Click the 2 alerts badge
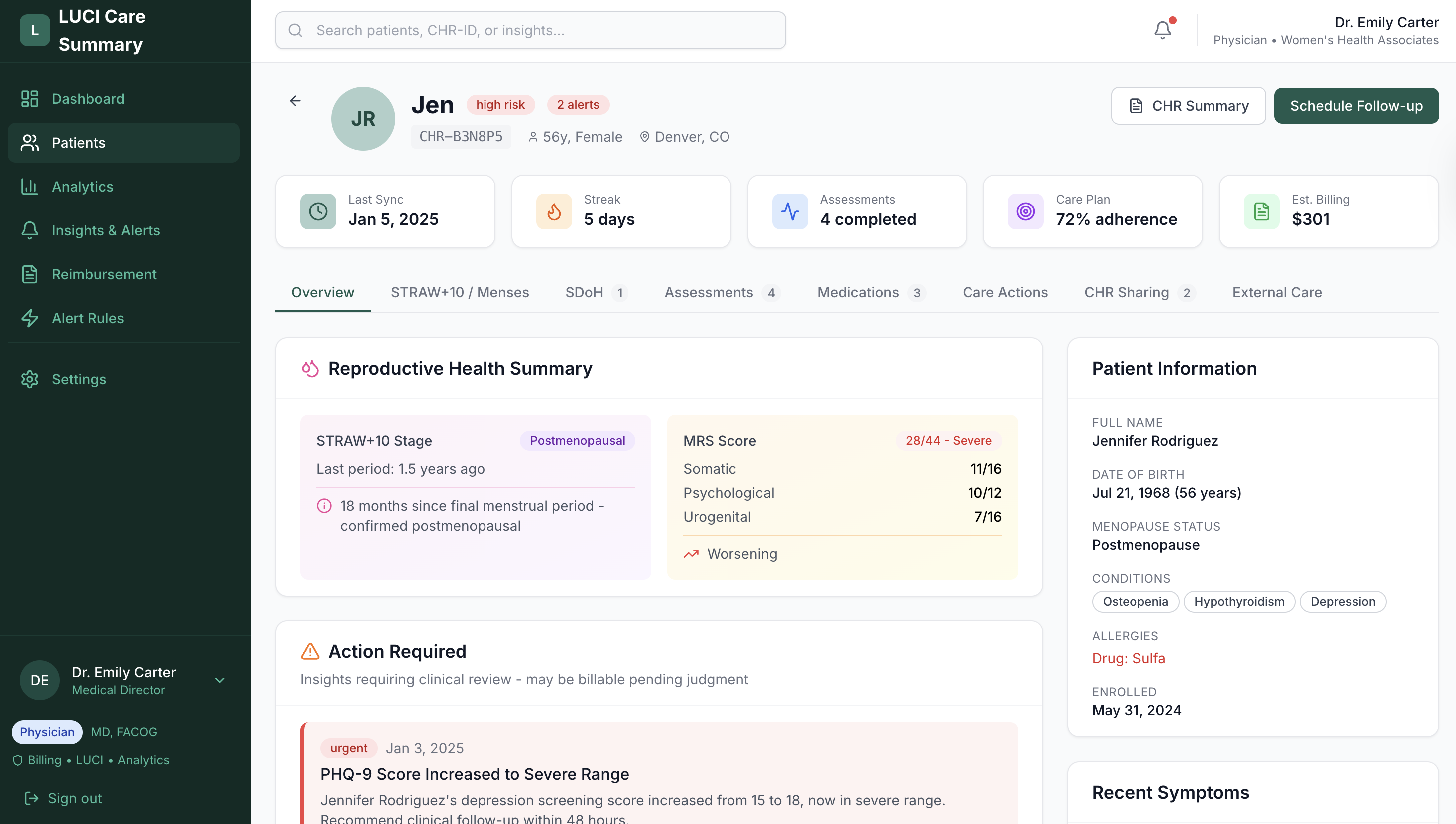This screenshot has height=824, width=1456. (x=578, y=104)
